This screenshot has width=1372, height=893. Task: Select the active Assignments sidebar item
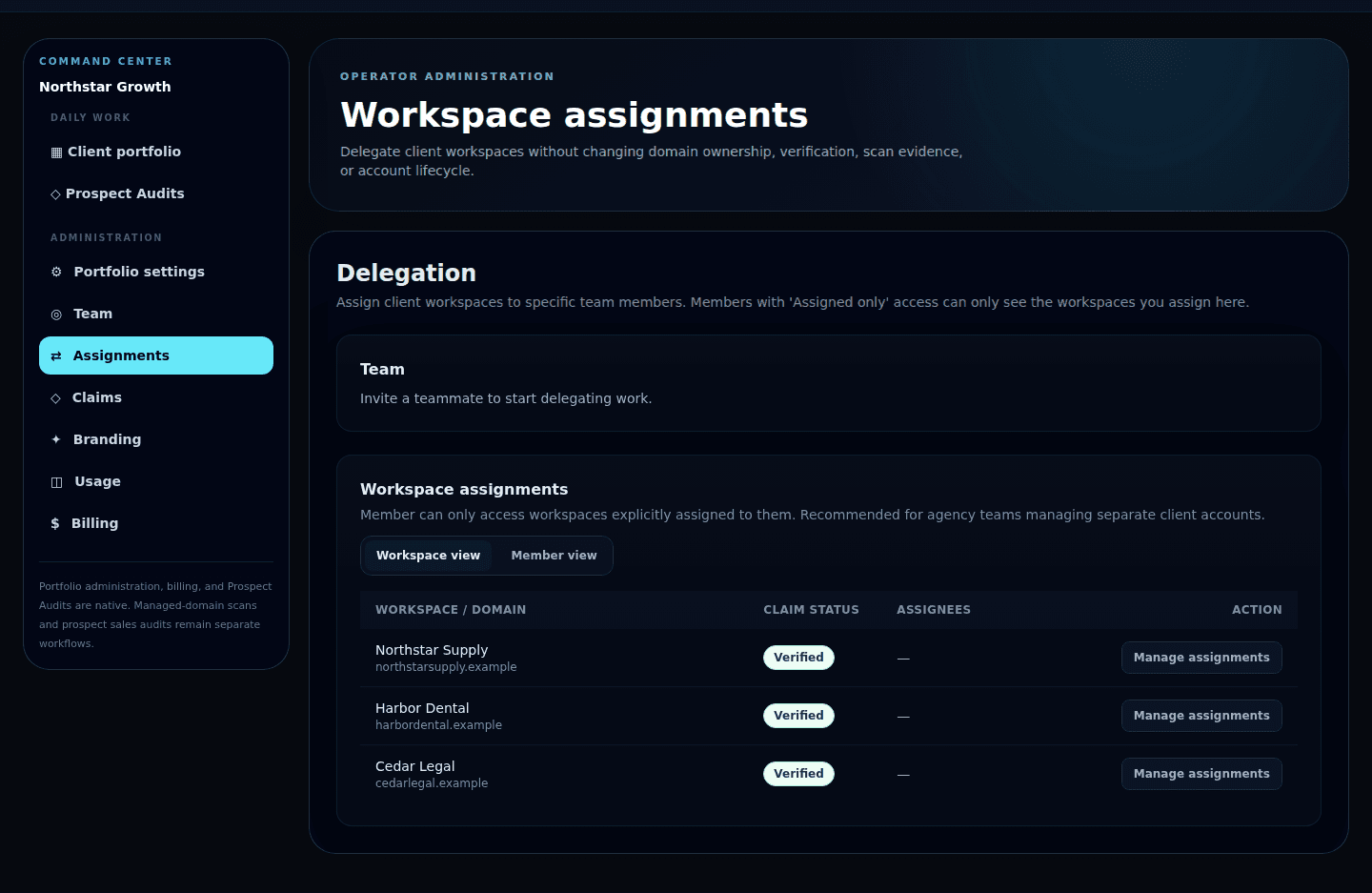tap(156, 355)
